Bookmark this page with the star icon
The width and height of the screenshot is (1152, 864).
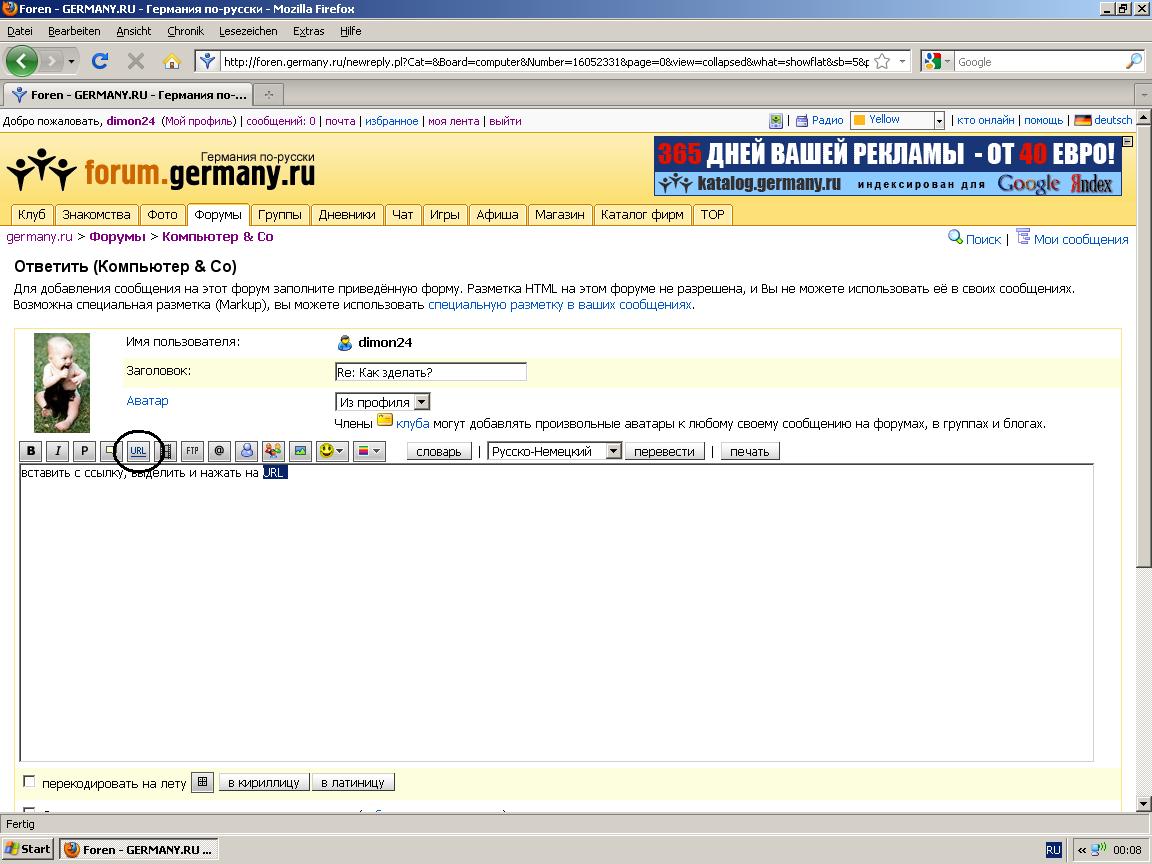882,62
